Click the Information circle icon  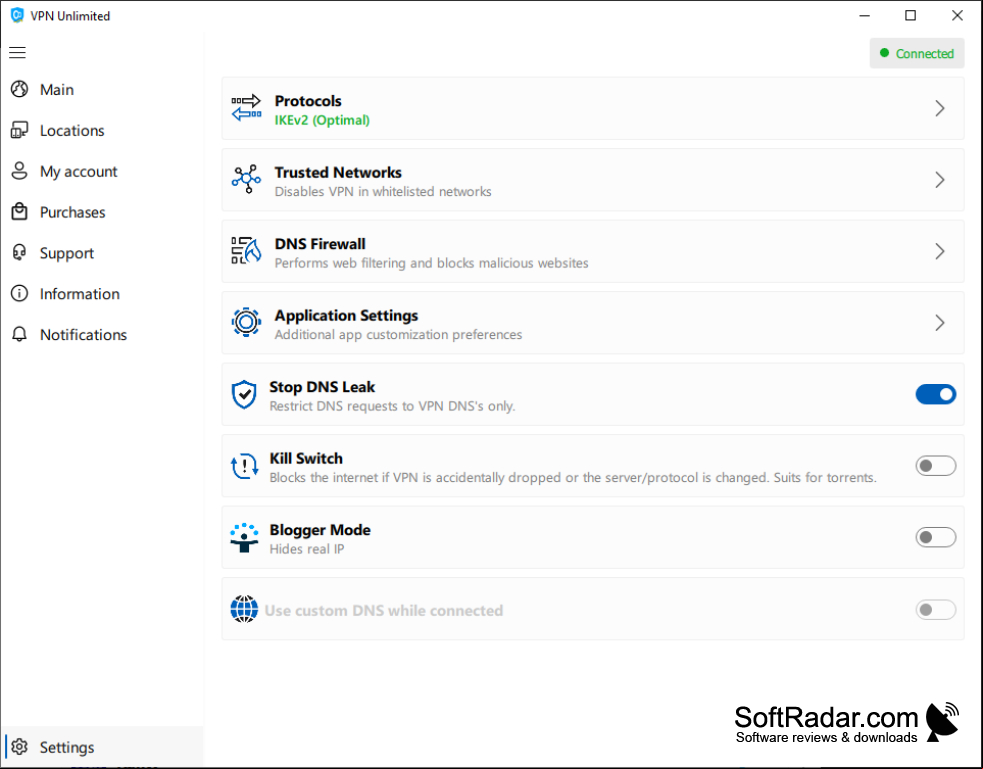[x=19, y=293]
